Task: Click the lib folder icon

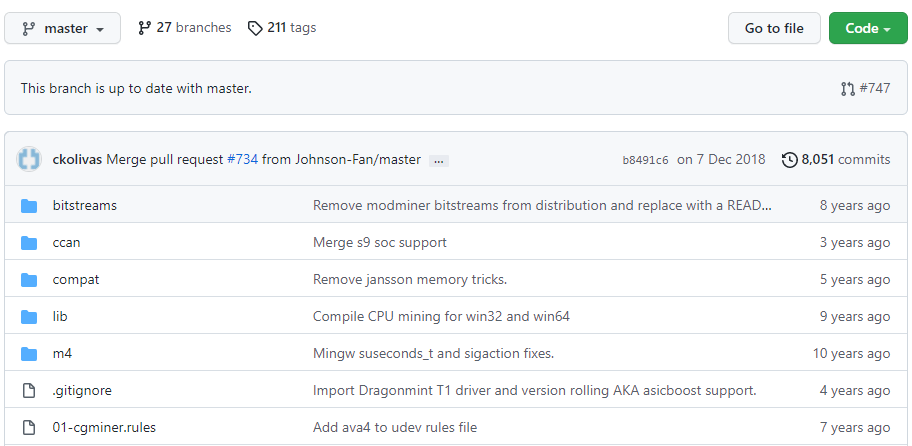Action: point(29,317)
